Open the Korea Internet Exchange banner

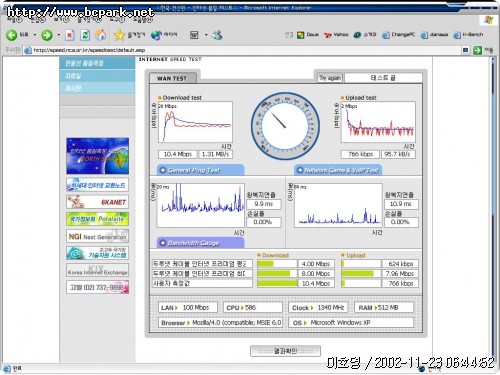tap(97, 270)
